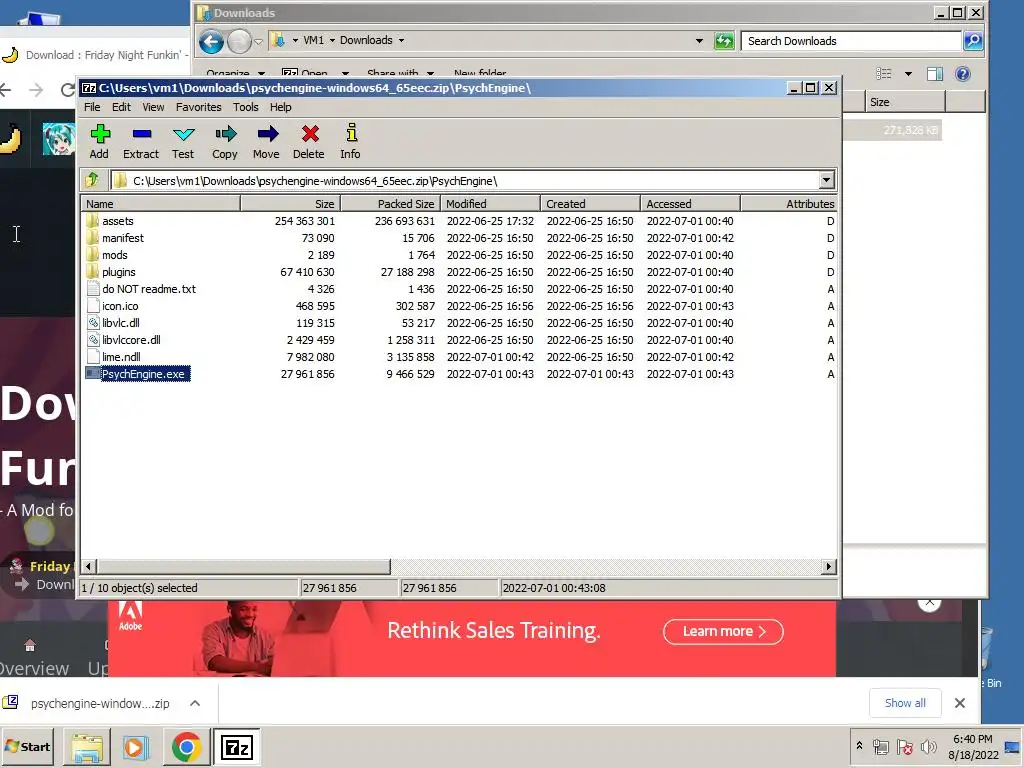Click Show all downloads button
This screenshot has width=1024, height=768.
(904, 703)
